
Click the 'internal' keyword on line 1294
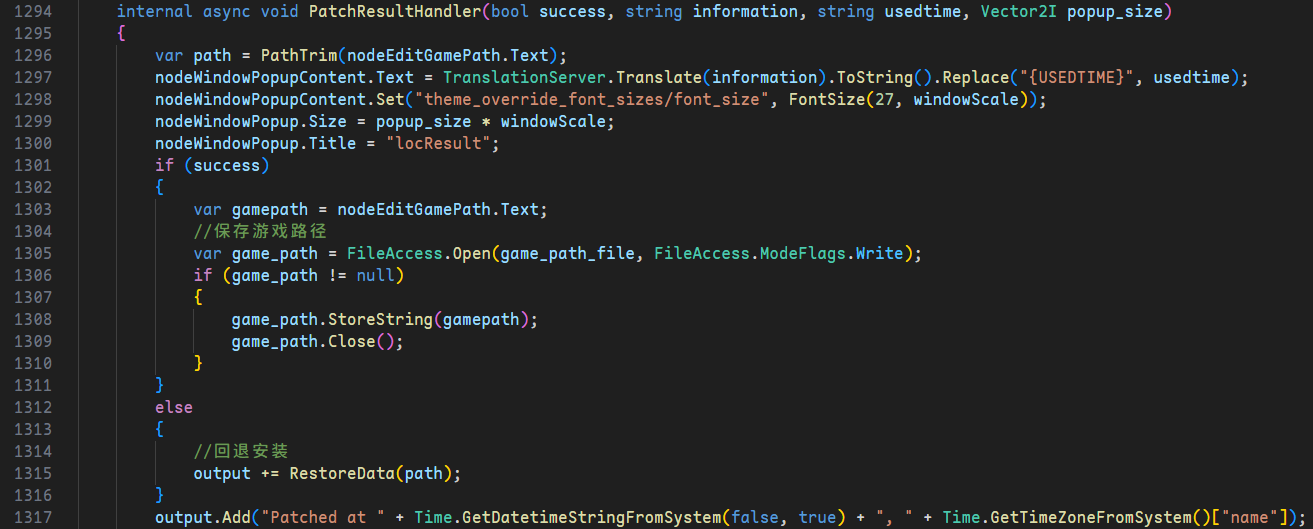coord(155,11)
